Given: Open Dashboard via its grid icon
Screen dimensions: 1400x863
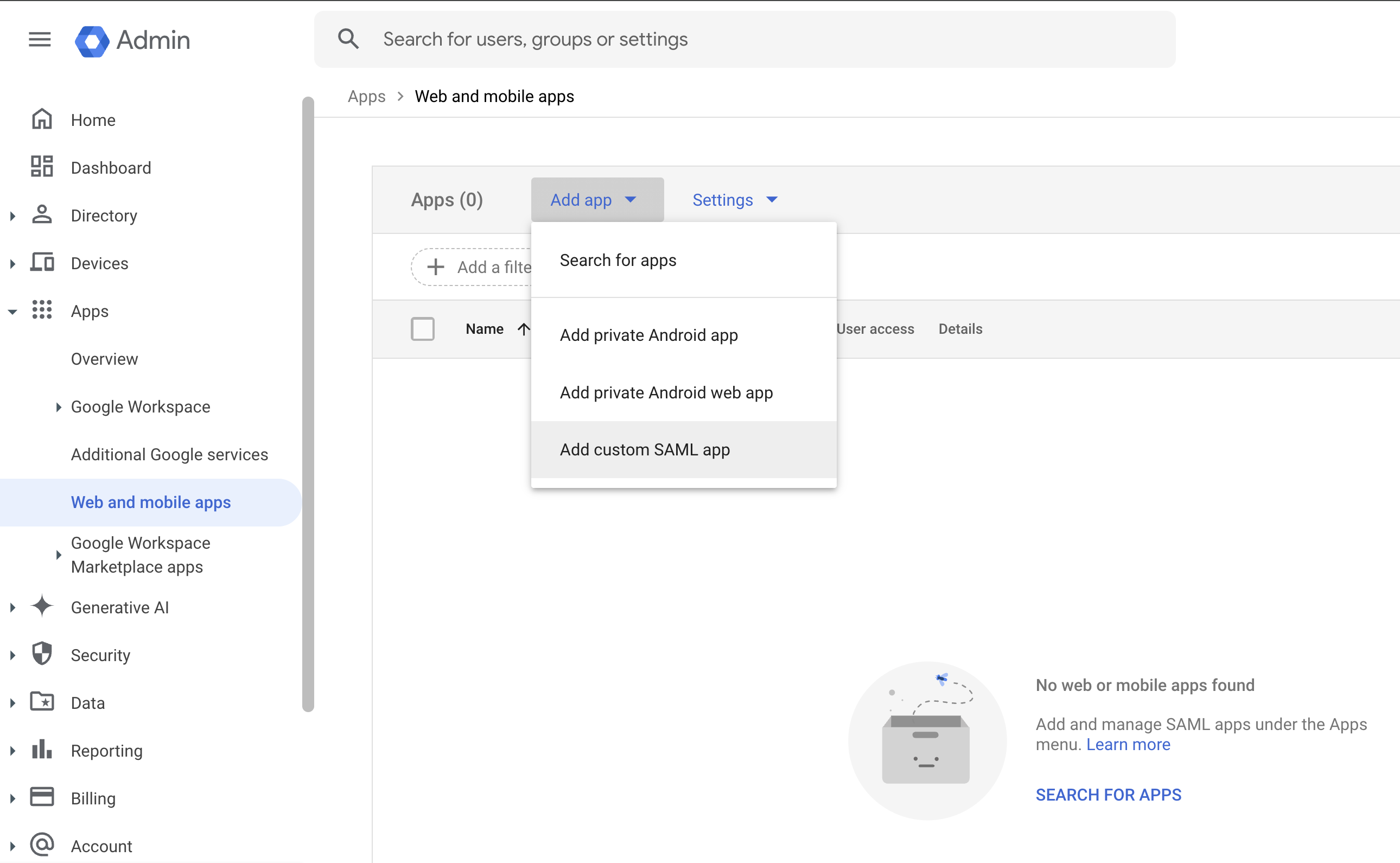Looking at the screenshot, I should (x=42, y=167).
